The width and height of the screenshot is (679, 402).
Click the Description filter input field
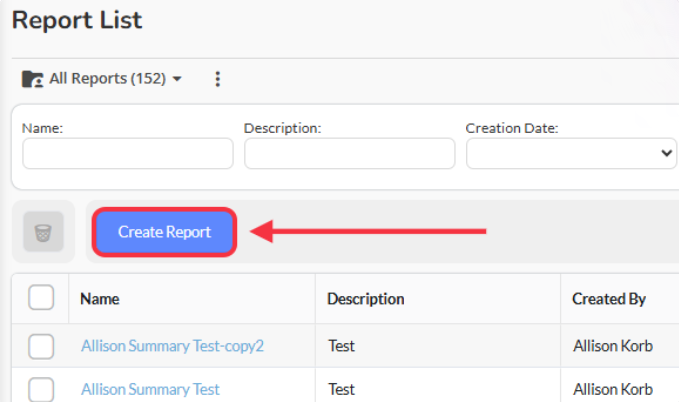[349, 153]
